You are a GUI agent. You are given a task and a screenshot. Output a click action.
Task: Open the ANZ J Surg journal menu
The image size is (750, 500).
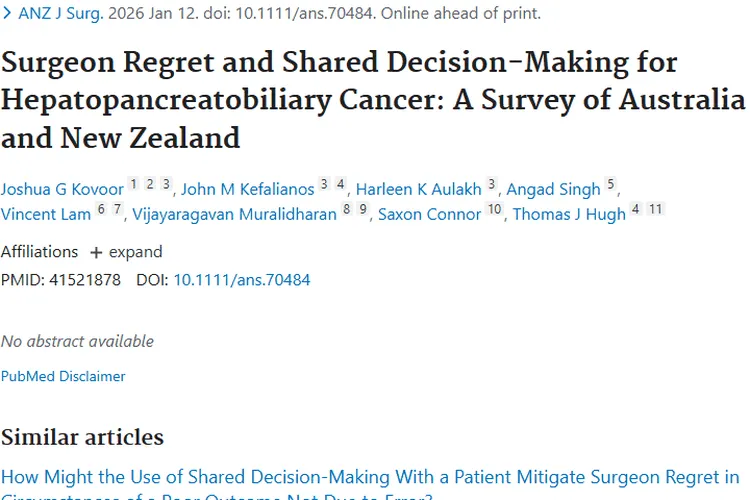point(60,14)
